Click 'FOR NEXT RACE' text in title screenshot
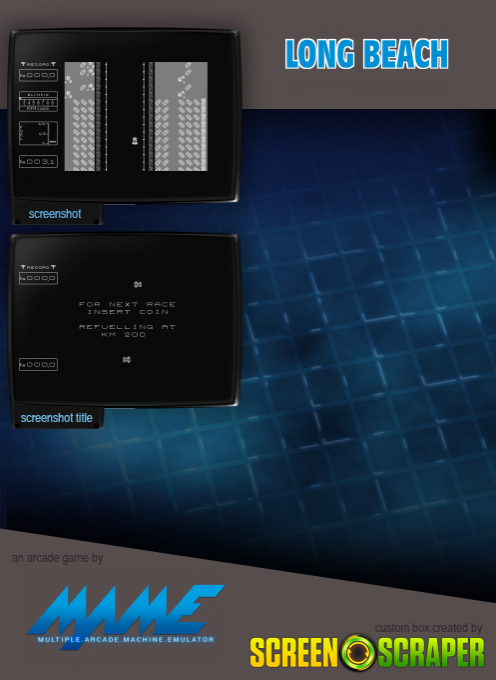The width and height of the screenshot is (496, 680). click(127, 304)
